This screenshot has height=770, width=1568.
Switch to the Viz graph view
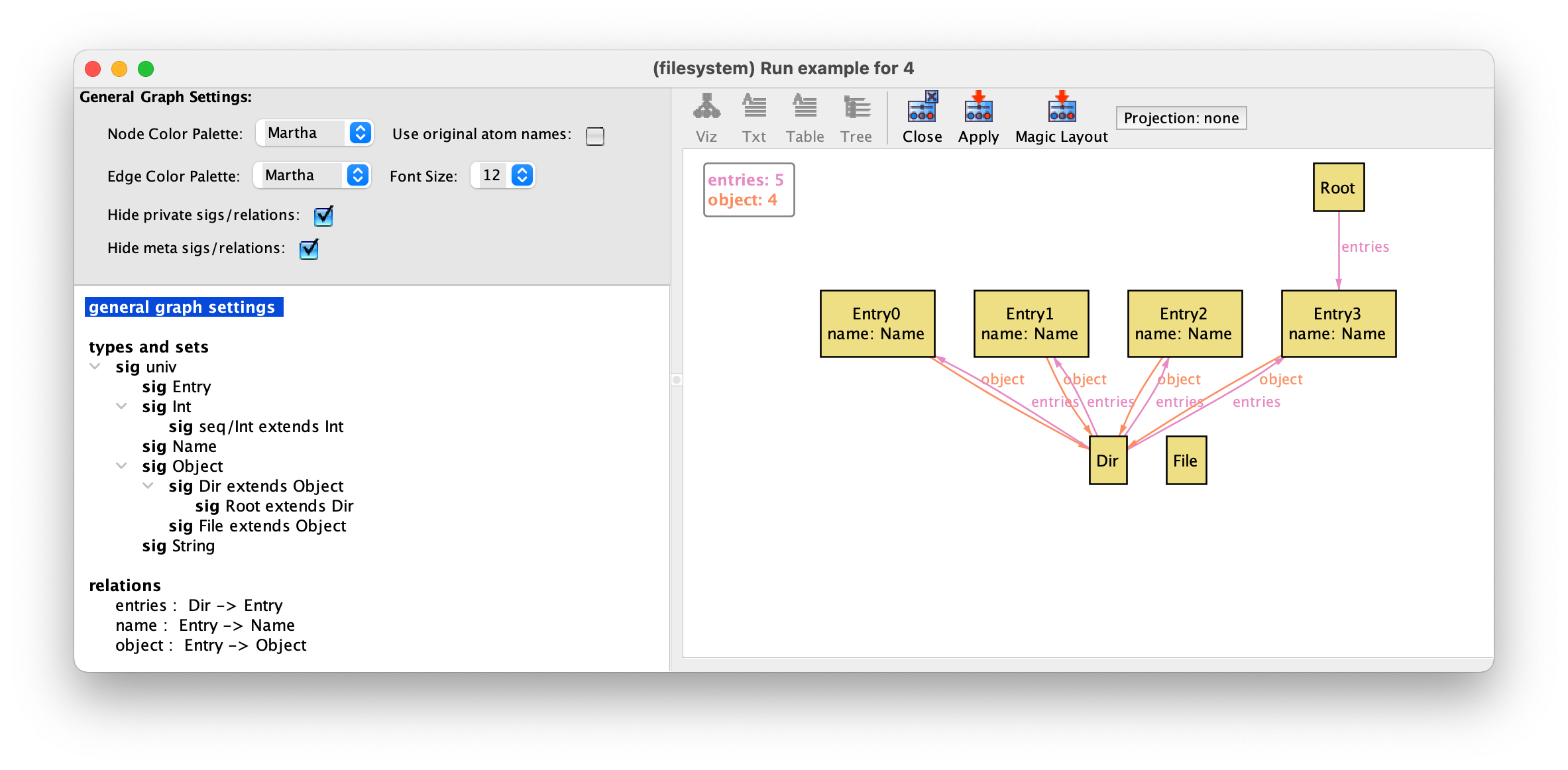pyautogui.click(x=706, y=119)
